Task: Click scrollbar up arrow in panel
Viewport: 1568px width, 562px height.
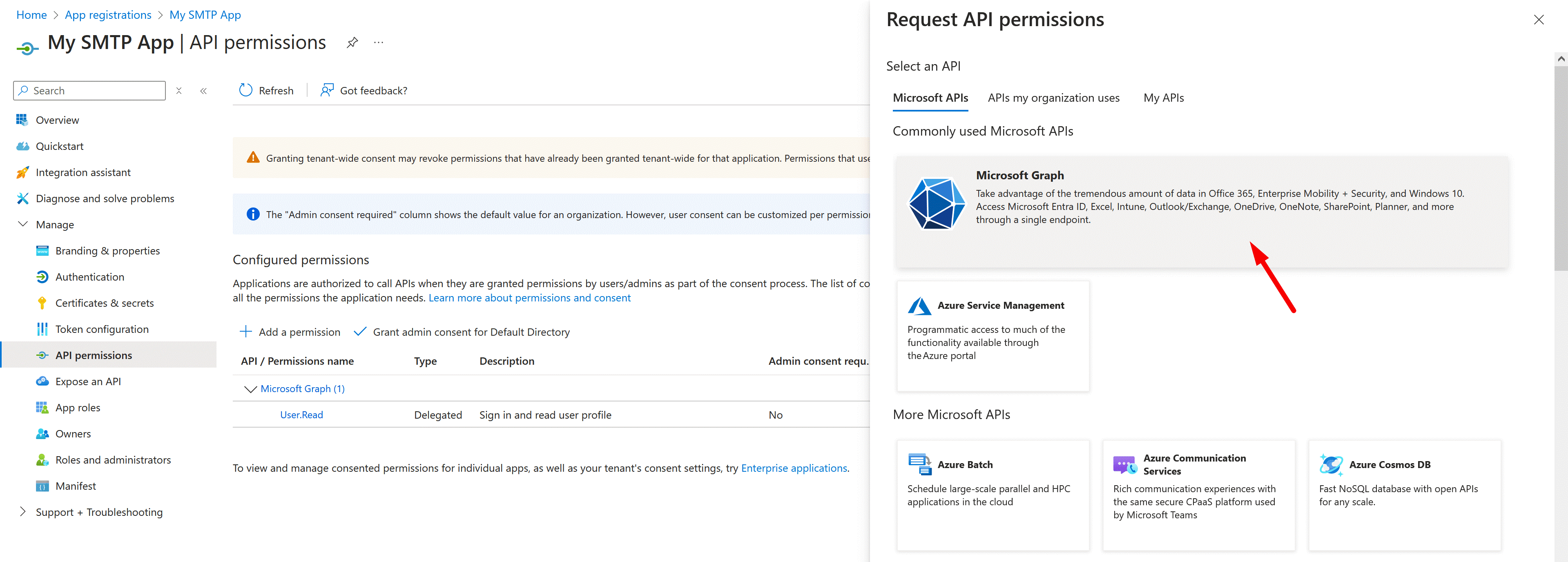Action: tap(1561, 59)
